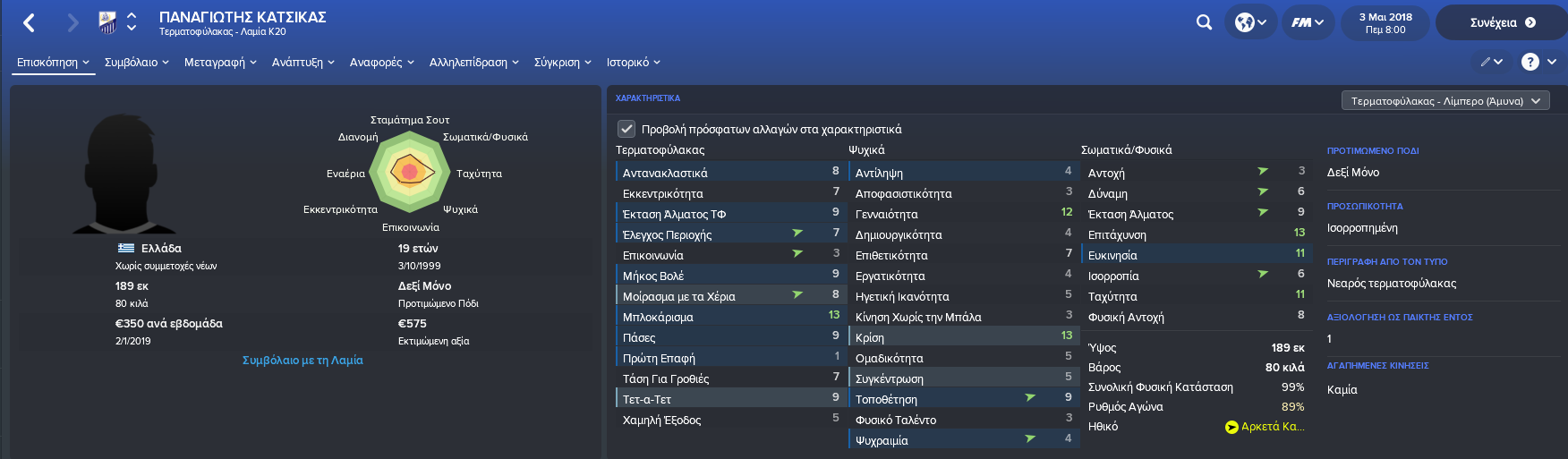1568x459 pixels.
Task: Expand the Τερματοφύλακας - Λίμπερο role dropdown
Action: click(1445, 101)
